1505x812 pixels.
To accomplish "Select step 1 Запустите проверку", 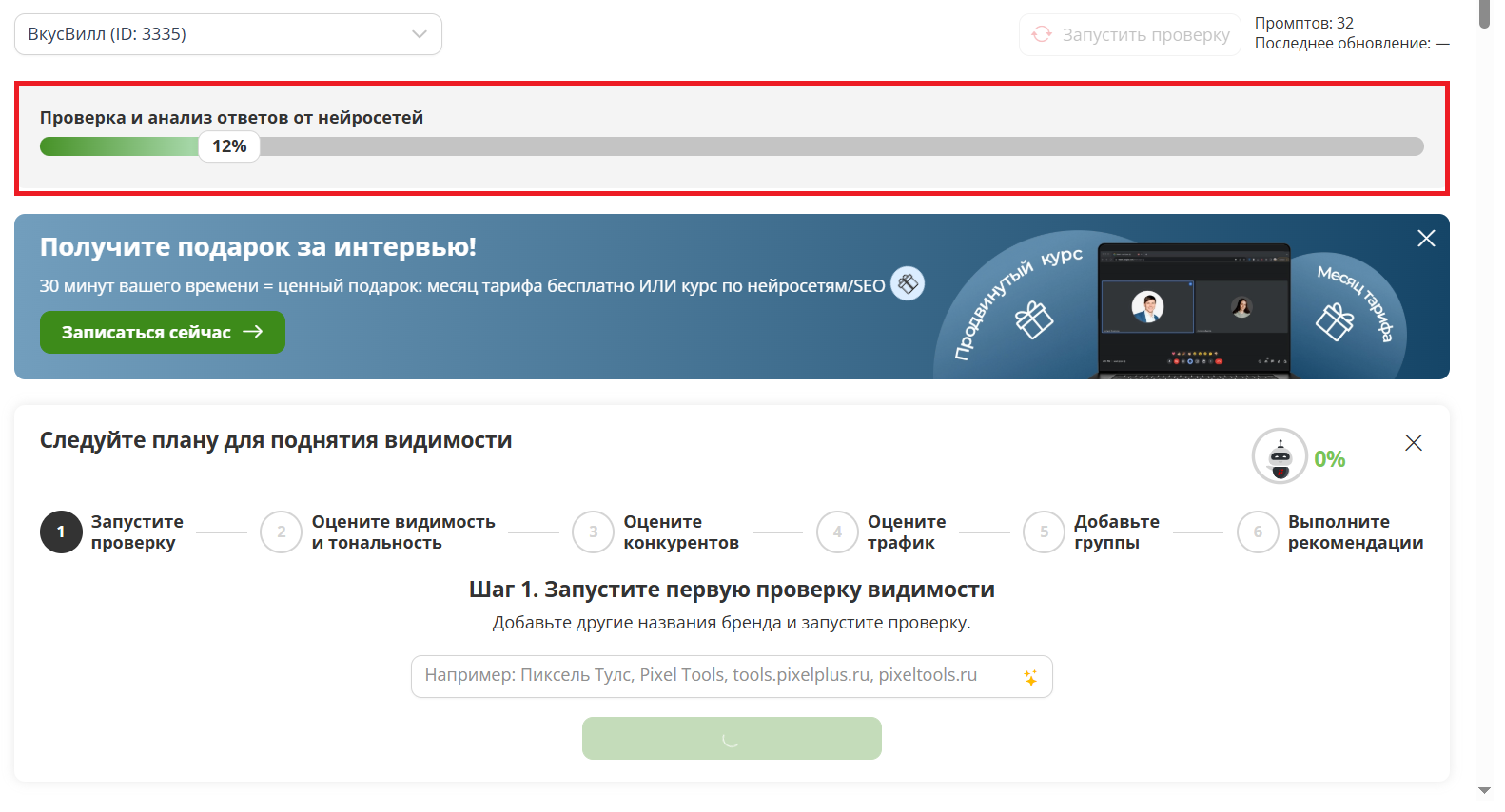I will 61,532.
